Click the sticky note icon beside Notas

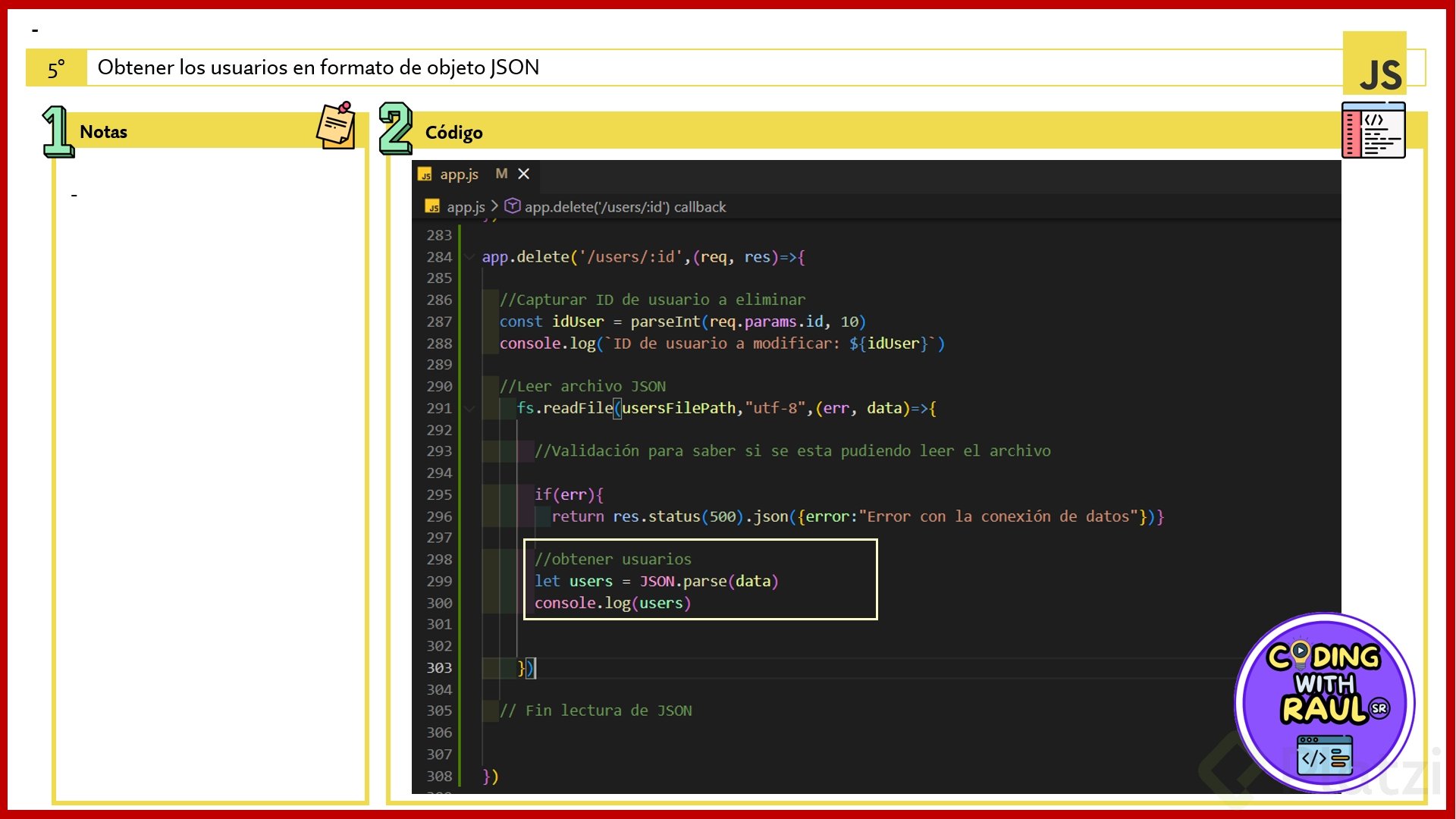point(336,126)
